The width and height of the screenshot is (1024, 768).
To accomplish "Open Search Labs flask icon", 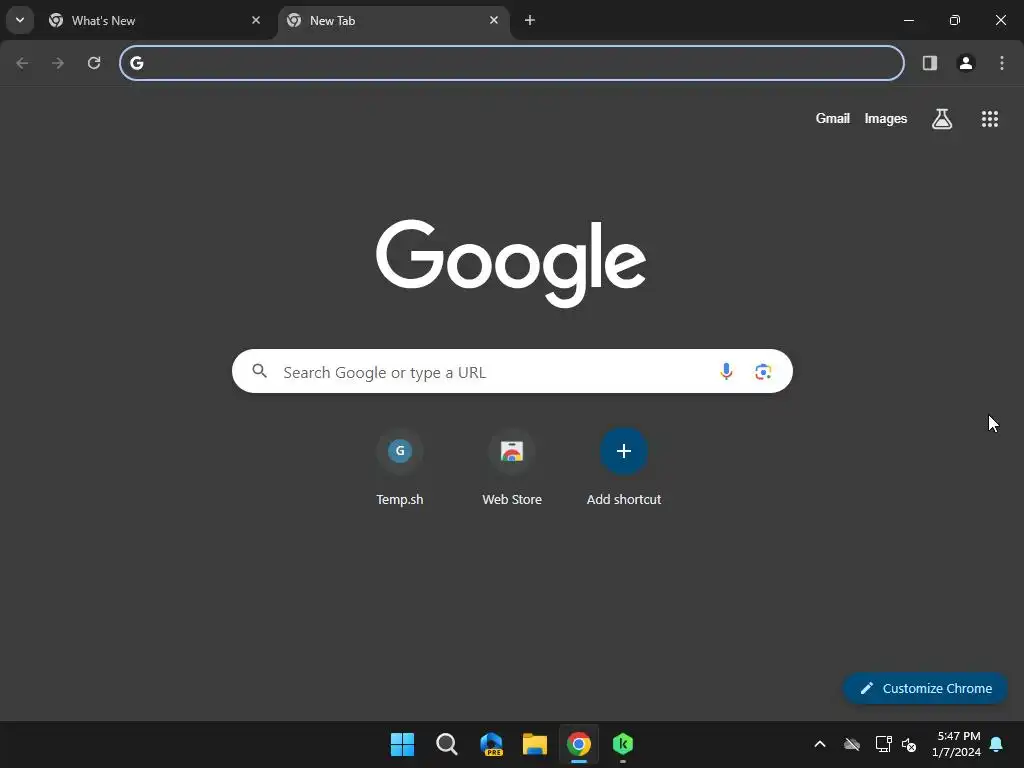I will point(942,119).
